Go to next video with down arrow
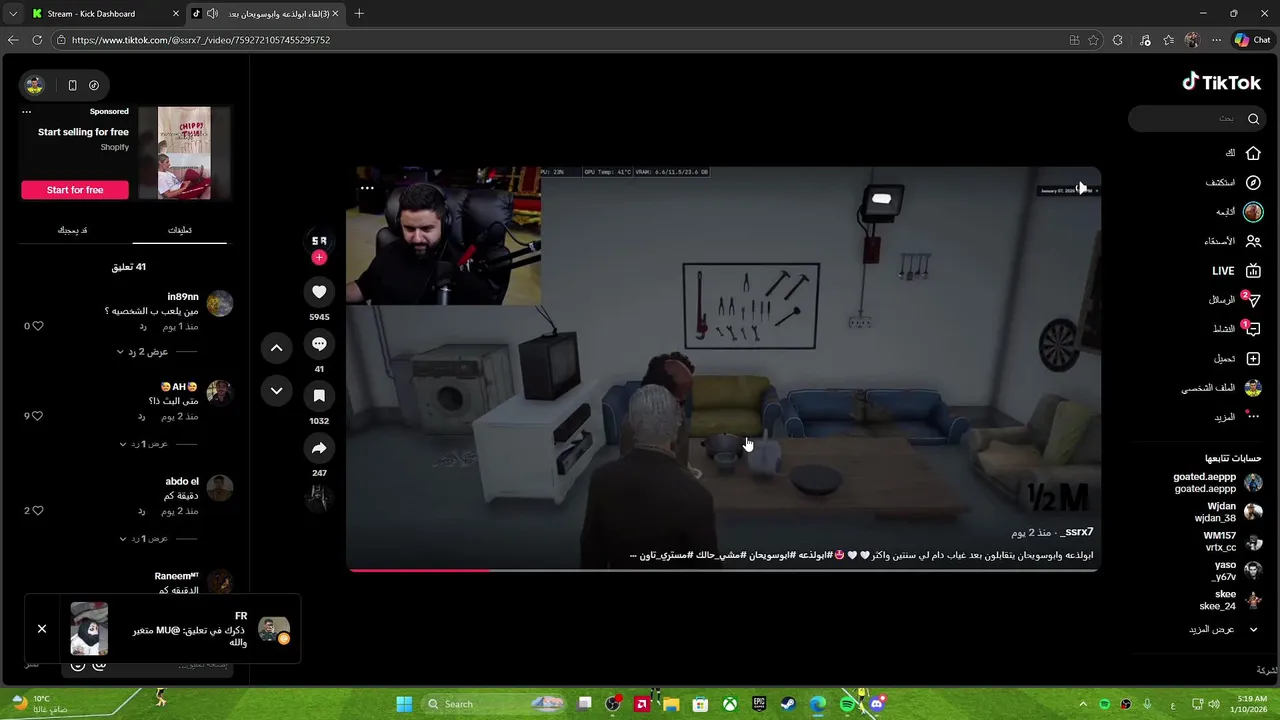 pyautogui.click(x=277, y=391)
